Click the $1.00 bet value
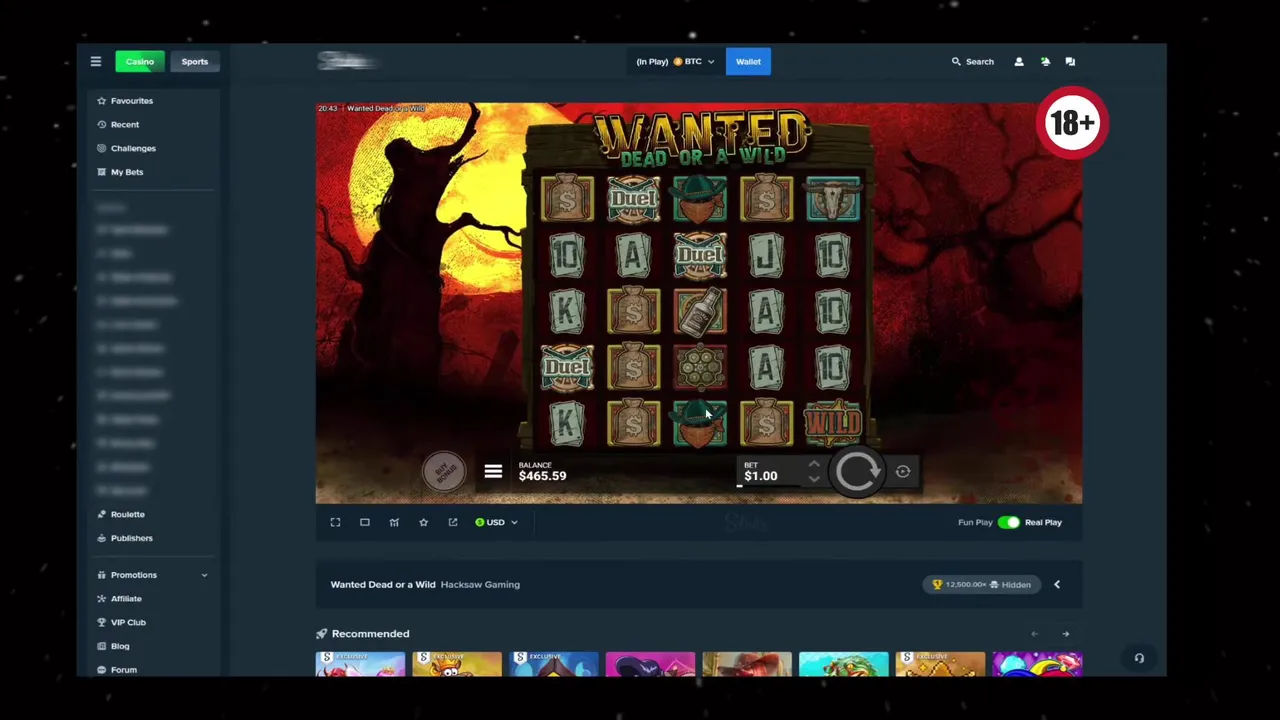 click(x=760, y=476)
